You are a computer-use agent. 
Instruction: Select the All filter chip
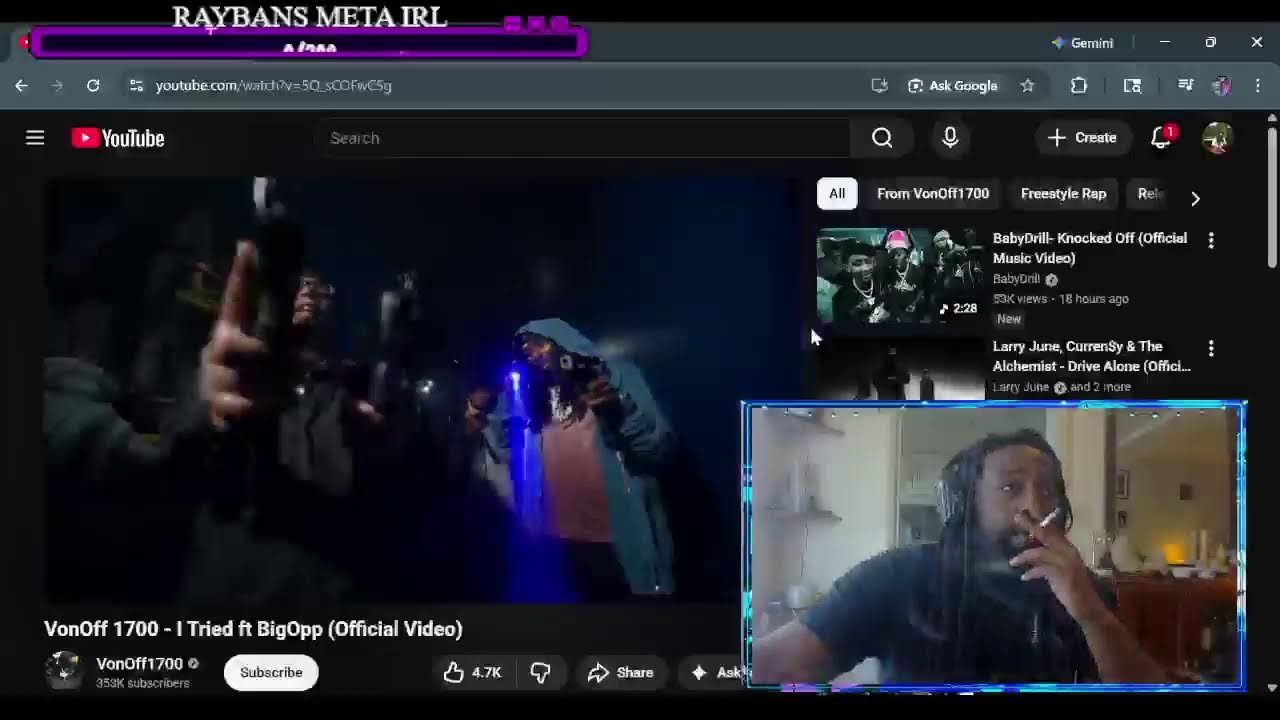(x=837, y=194)
